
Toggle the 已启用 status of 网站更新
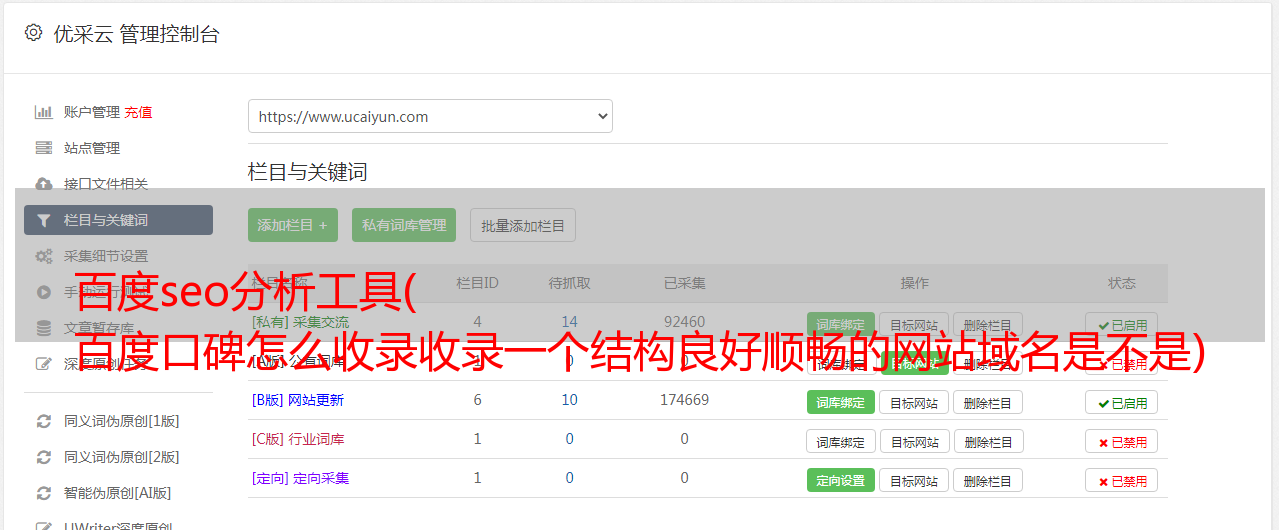[x=1122, y=402]
